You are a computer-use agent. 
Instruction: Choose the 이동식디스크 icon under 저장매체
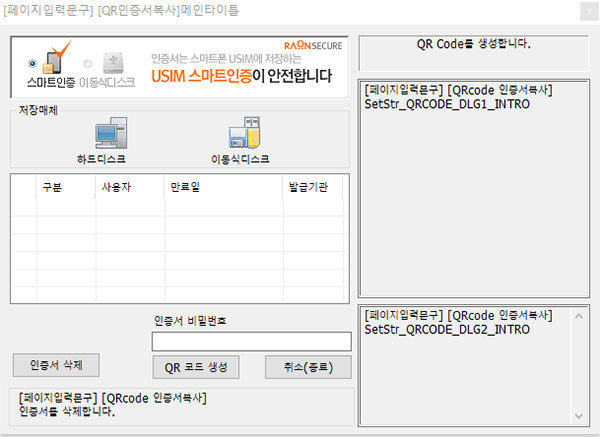click(244, 135)
